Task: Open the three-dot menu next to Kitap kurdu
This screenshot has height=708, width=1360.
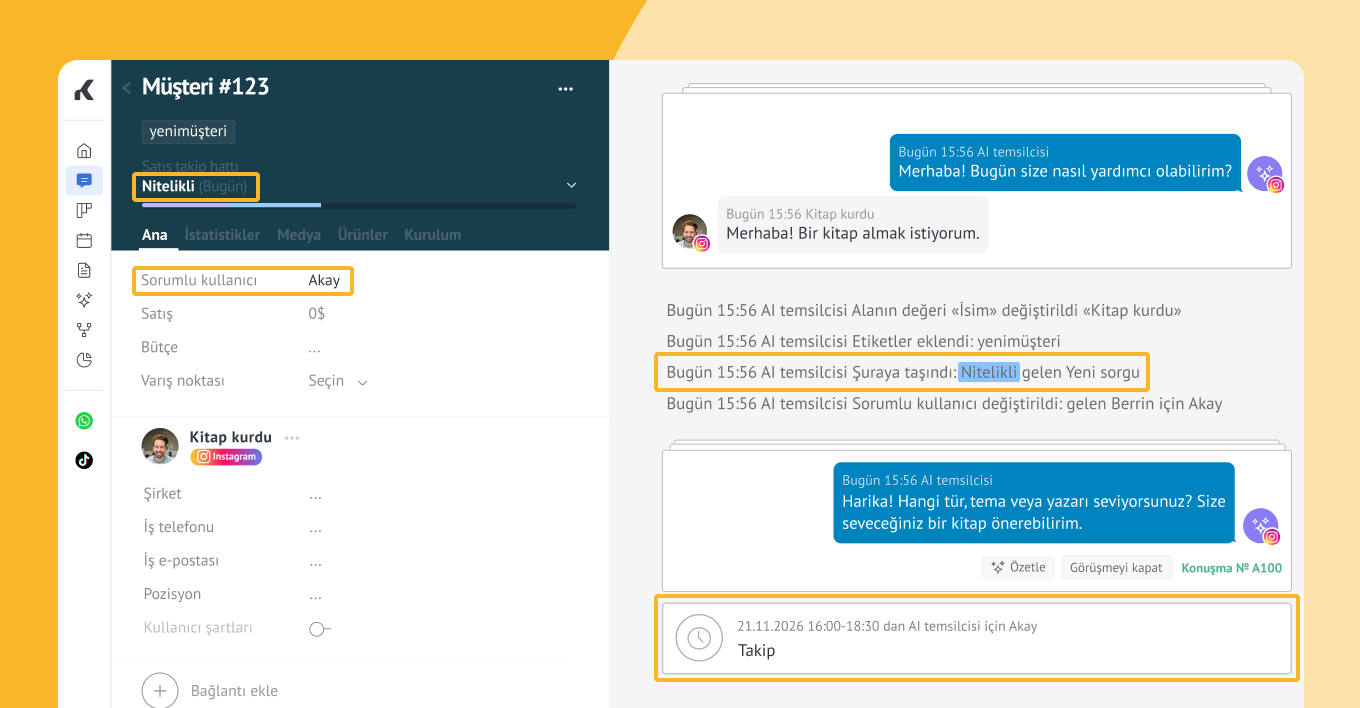Action: 292,438
